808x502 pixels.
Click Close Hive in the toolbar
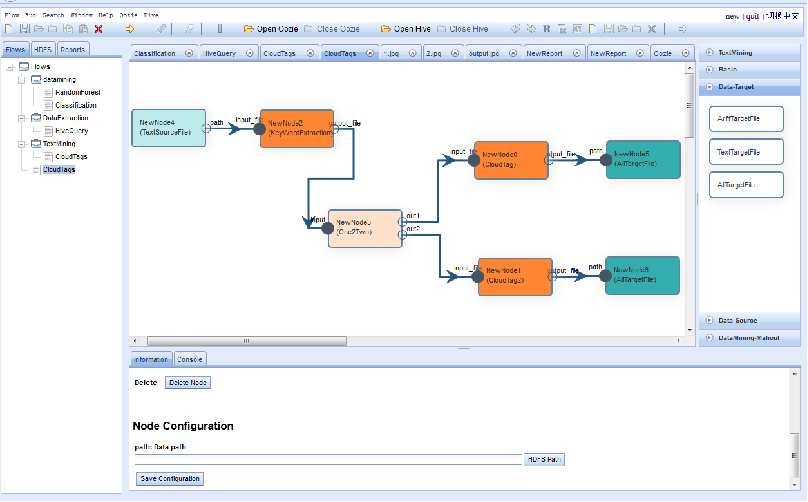click(462, 29)
